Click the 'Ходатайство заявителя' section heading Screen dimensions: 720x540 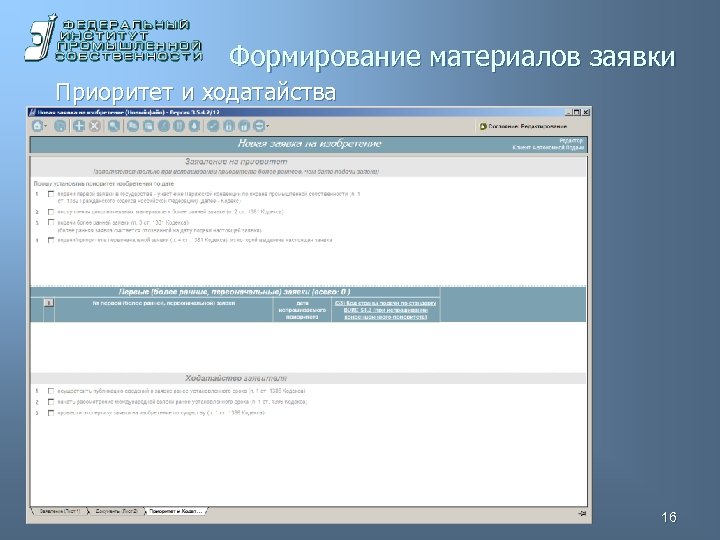coord(236,378)
